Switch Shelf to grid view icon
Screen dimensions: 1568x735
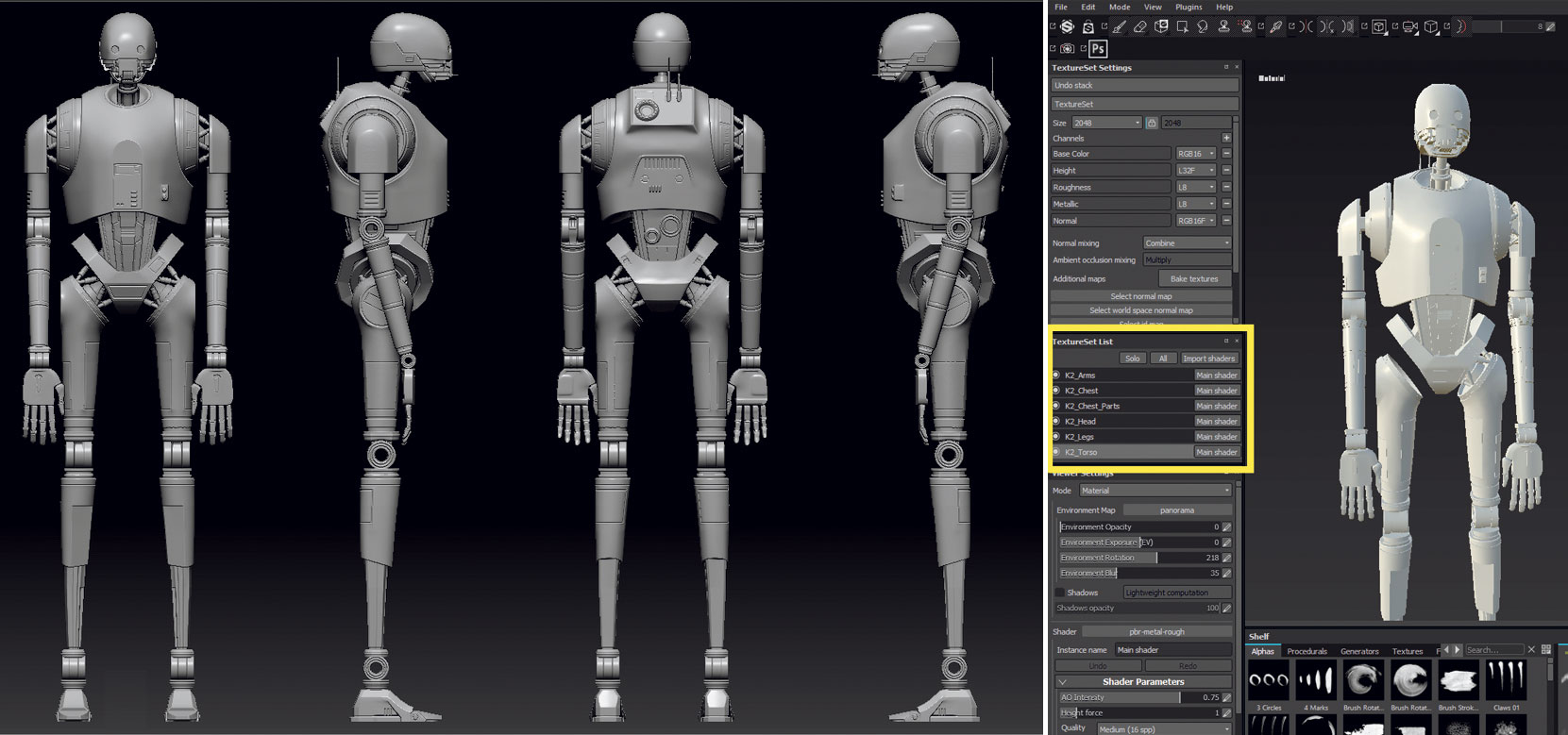(1545, 650)
